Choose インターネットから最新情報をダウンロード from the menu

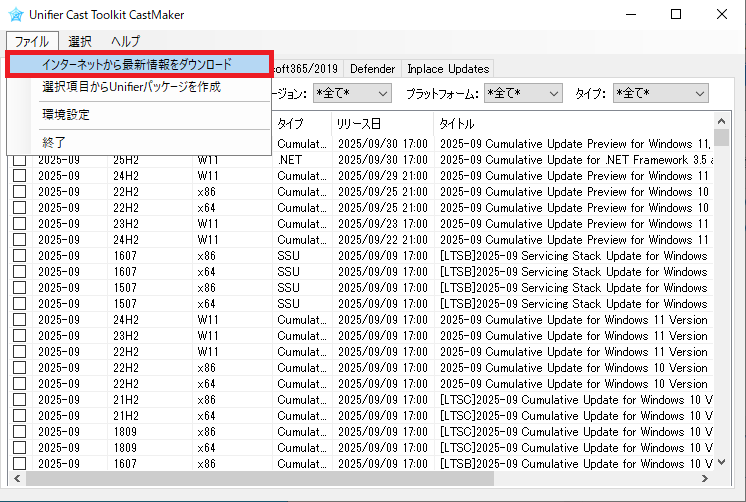137,64
